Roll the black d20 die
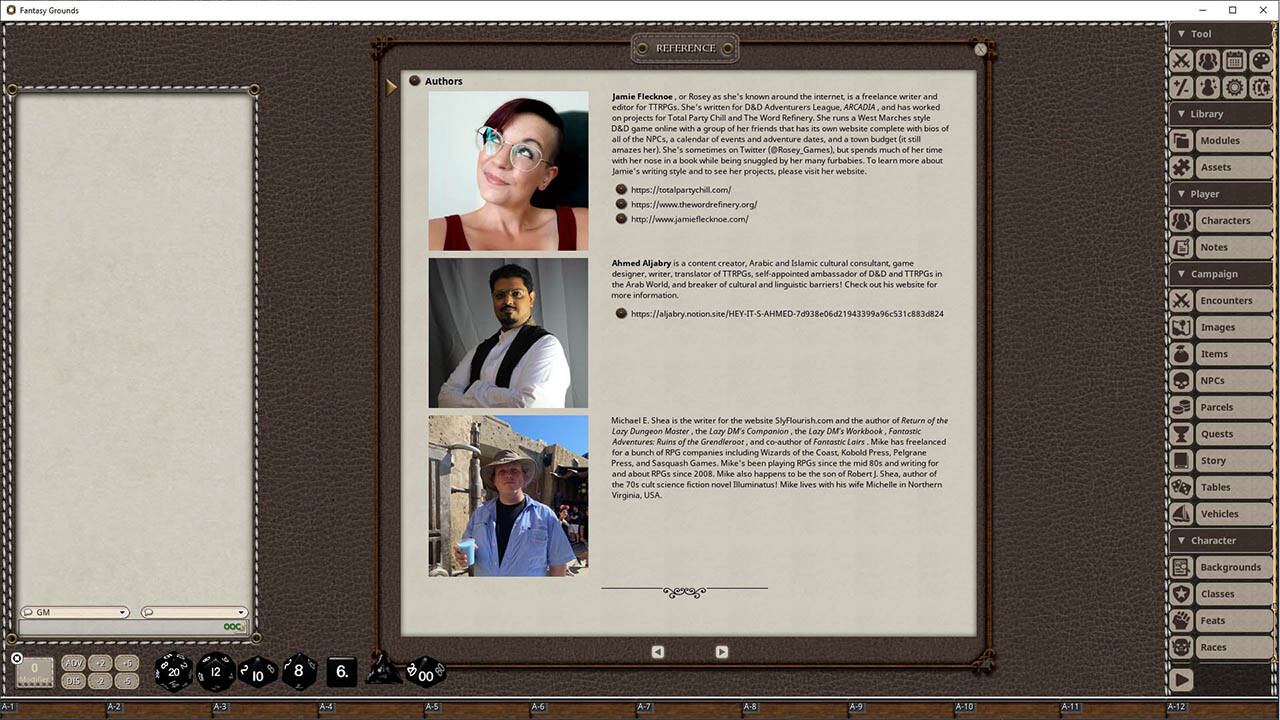The image size is (1280, 720). 172,672
